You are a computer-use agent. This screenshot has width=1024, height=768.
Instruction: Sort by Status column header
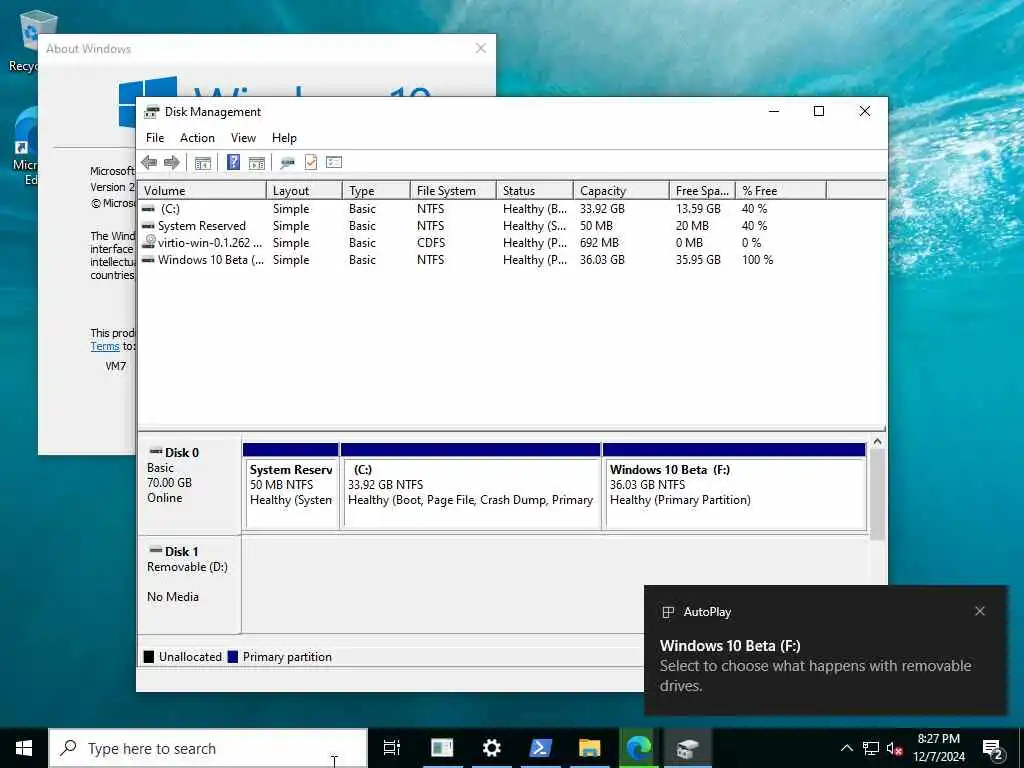(535, 191)
